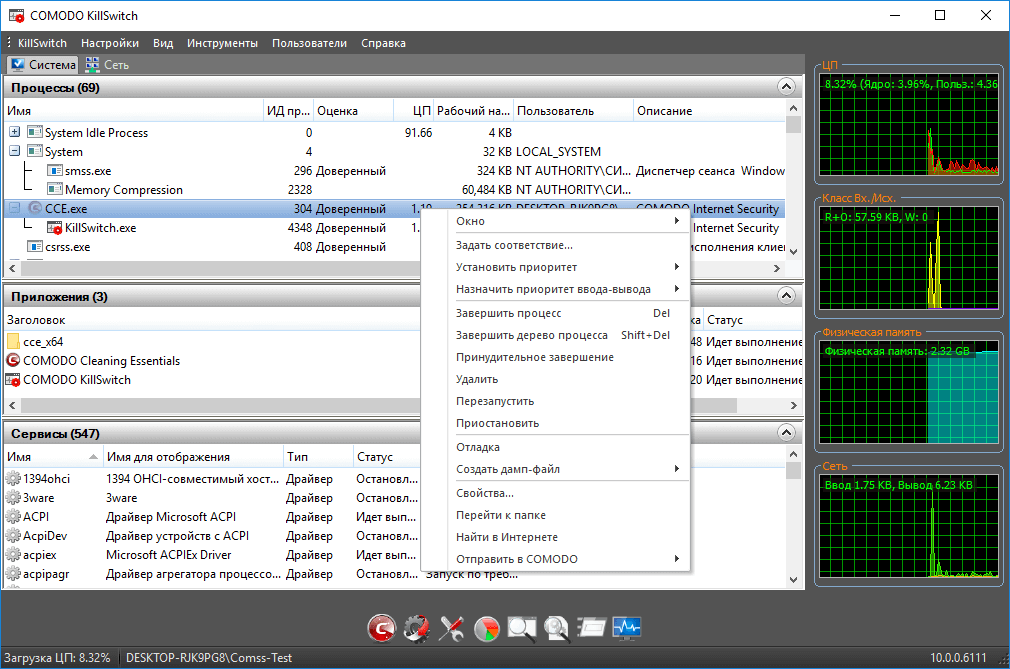Click the window with magnifier icon
This screenshot has width=1010, height=669.
[x=521, y=628]
